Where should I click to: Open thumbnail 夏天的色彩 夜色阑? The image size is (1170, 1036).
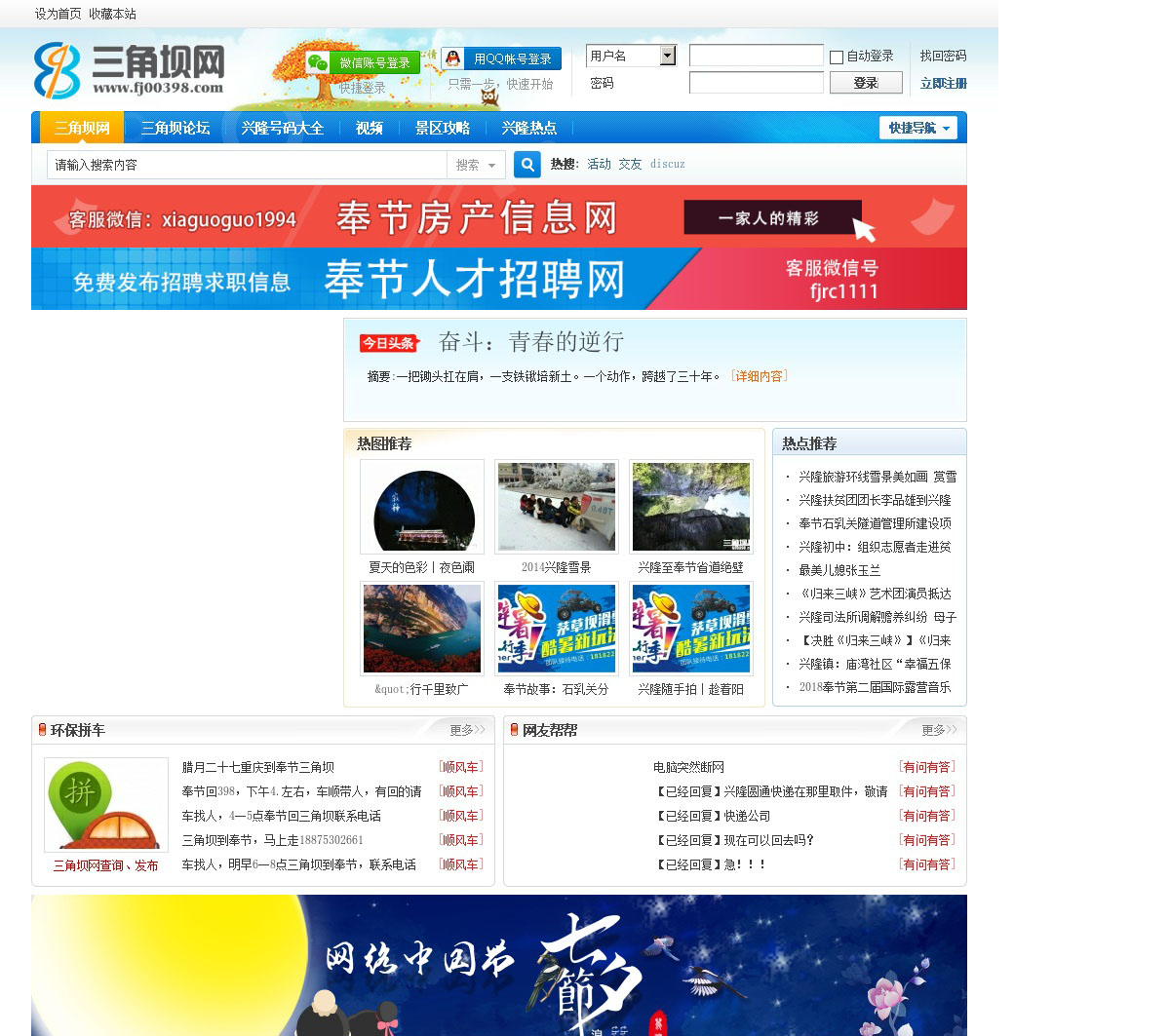click(422, 507)
